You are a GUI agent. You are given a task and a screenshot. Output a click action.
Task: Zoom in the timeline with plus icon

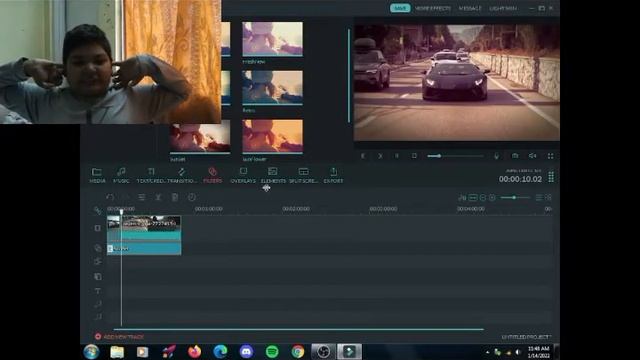pos(492,198)
